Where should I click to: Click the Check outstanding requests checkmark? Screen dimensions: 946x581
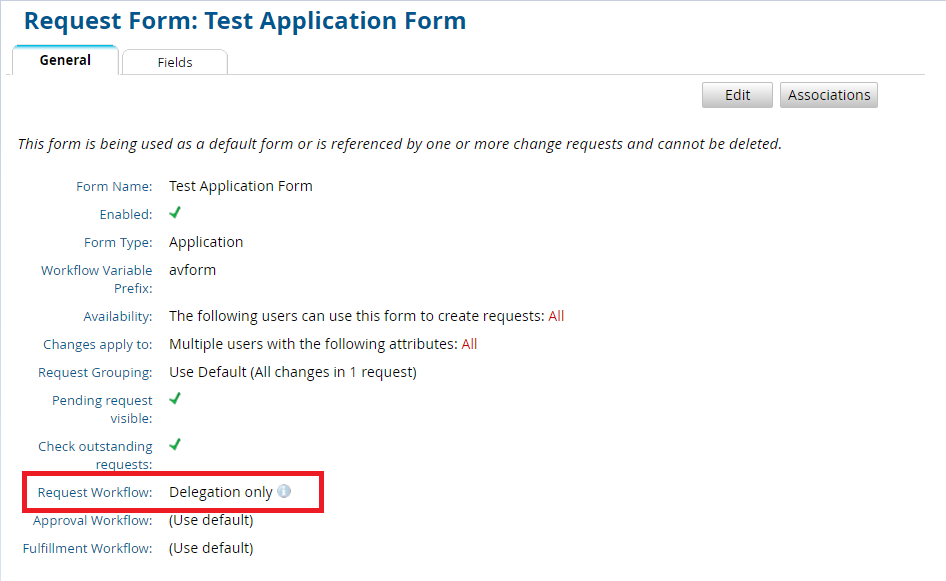tap(175, 445)
